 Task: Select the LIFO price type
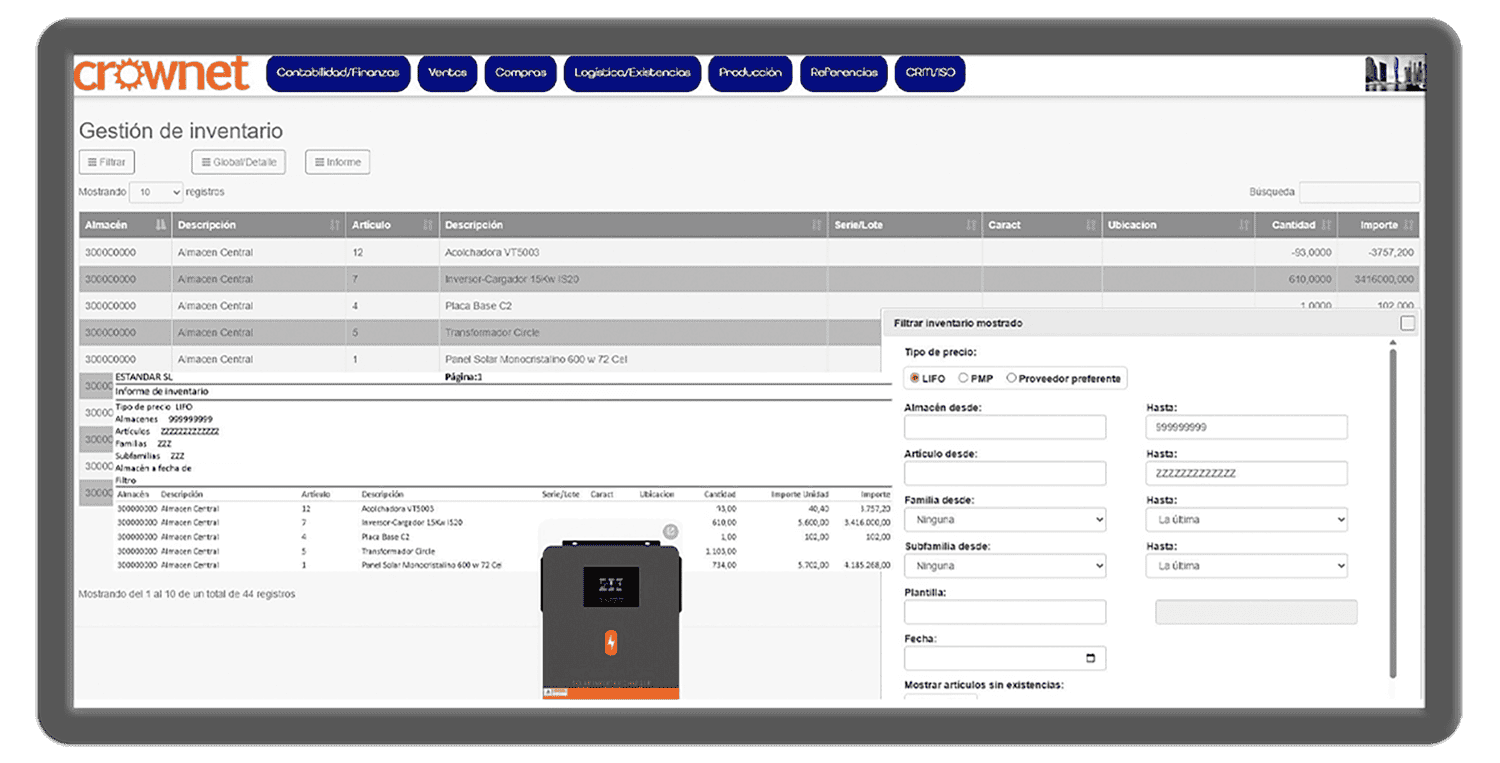point(915,378)
